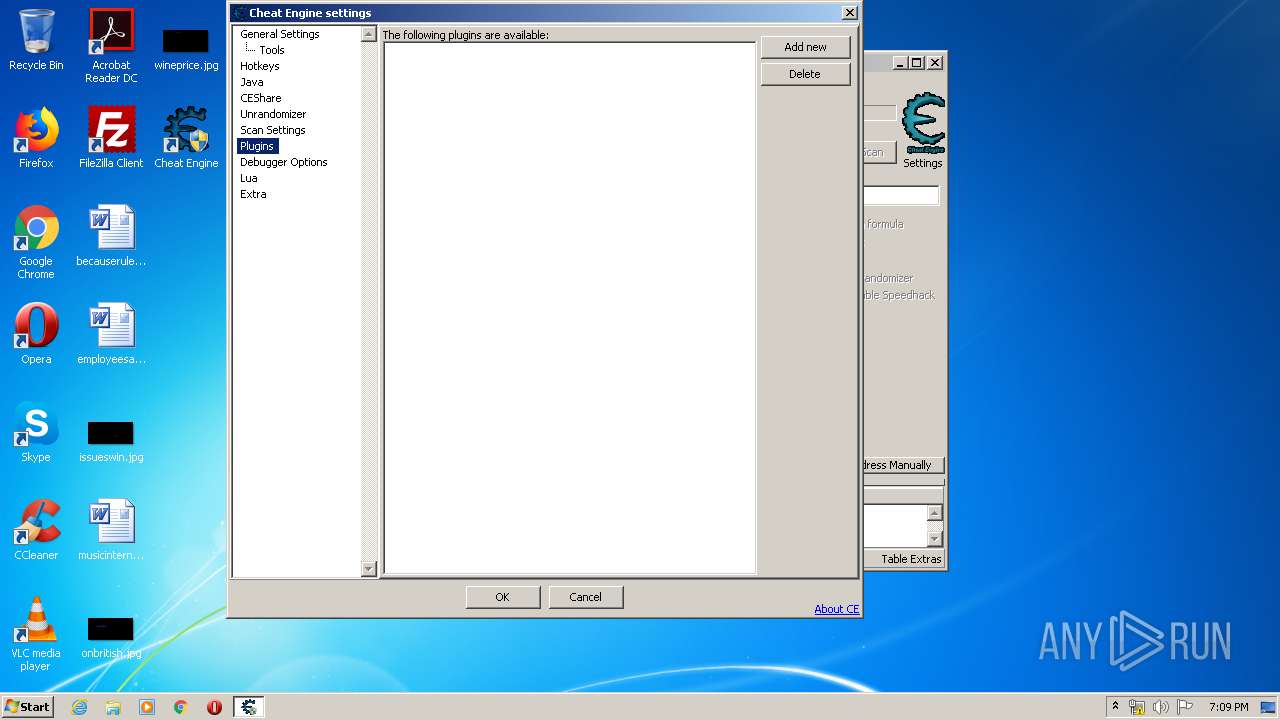Select the onbritish.jpg file
This screenshot has width=1280, height=720.
click(x=111, y=638)
